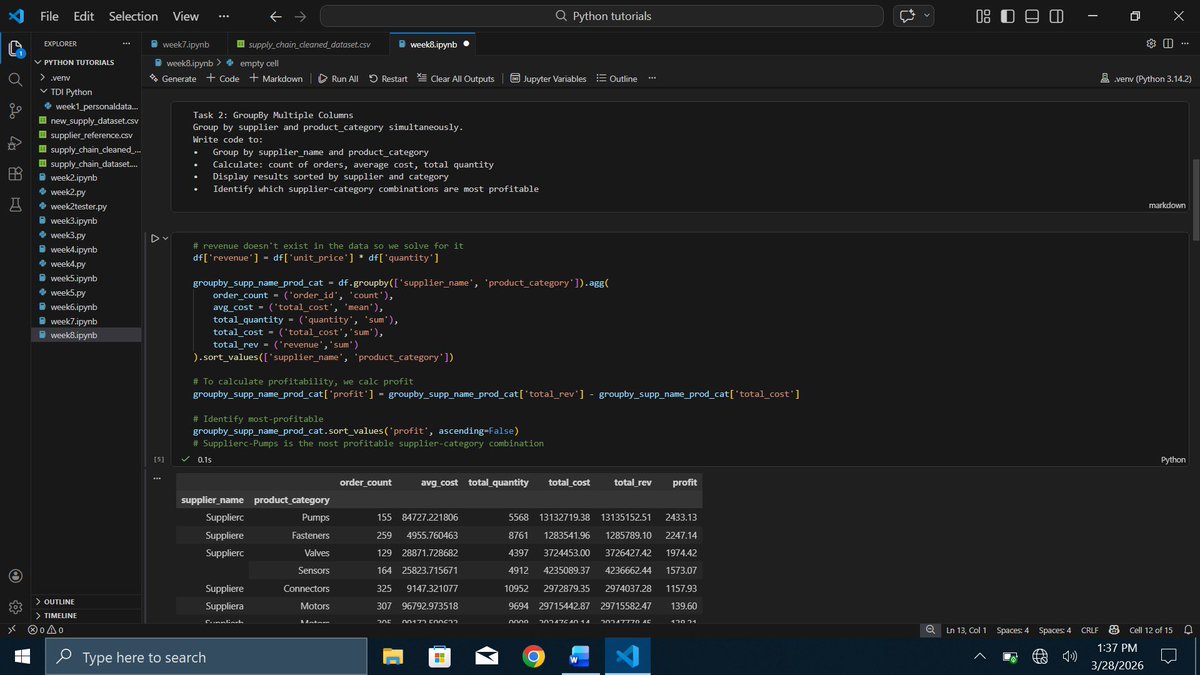Click the zoom magnifier in status bar
The width and height of the screenshot is (1200, 675).
coord(931,630)
